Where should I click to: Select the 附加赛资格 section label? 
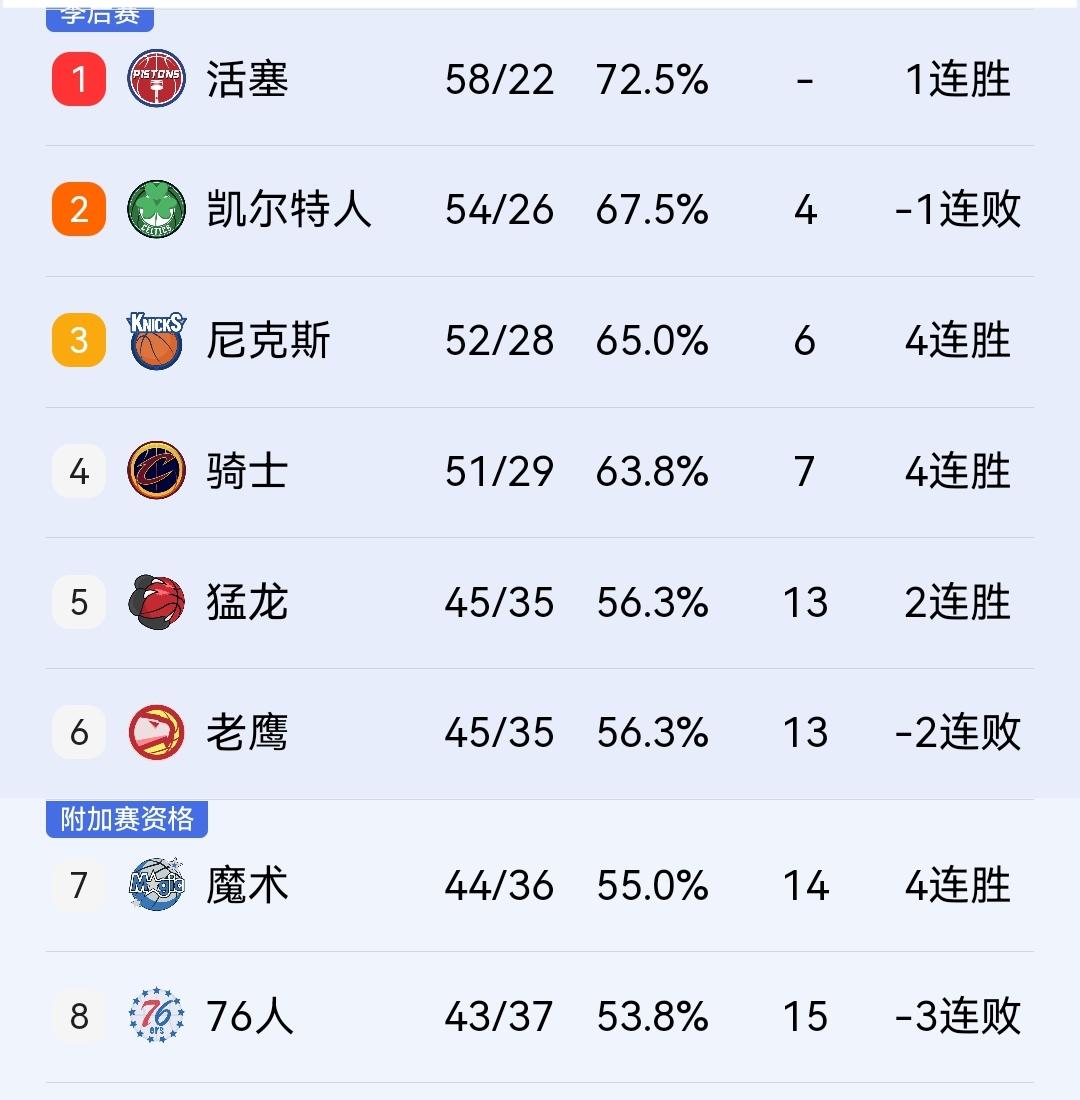pos(126,820)
